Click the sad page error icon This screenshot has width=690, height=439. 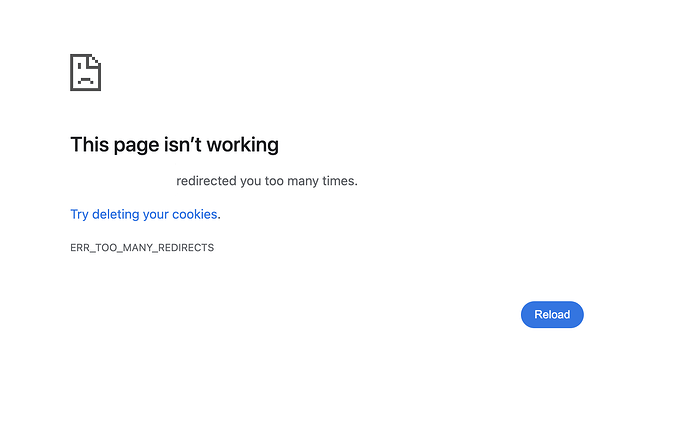pyautogui.click(x=86, y=72)
